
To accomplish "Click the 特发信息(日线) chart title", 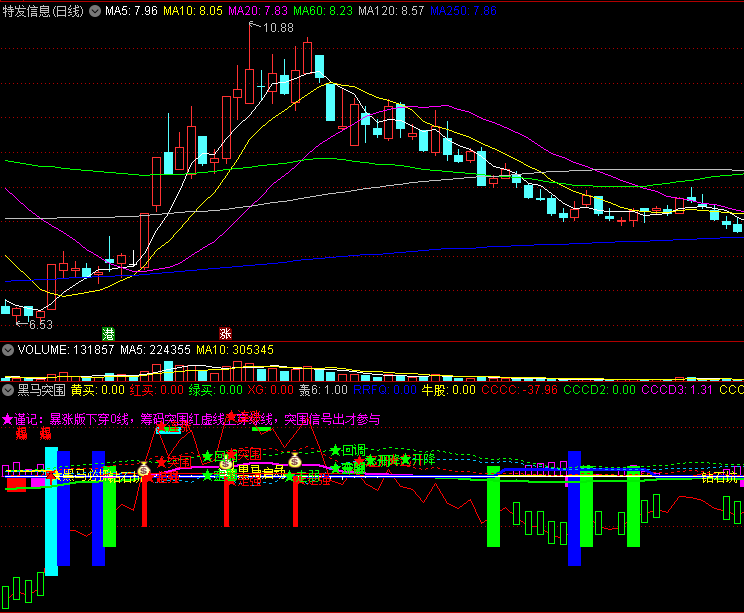I will pyautogui.click(x=43, y=11).
